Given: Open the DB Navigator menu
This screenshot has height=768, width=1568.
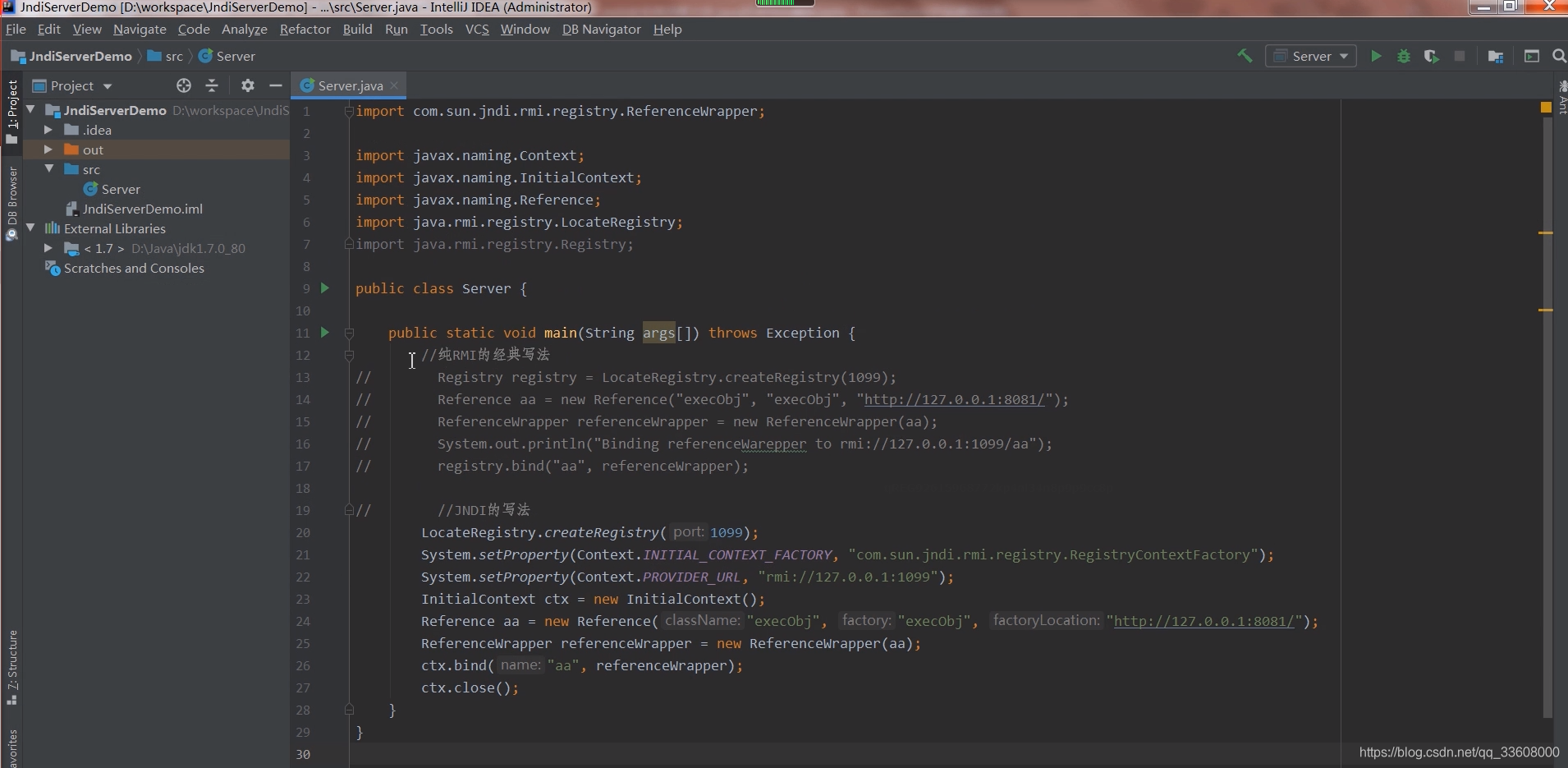Looking at the screenshot, I should click(601, 29).
